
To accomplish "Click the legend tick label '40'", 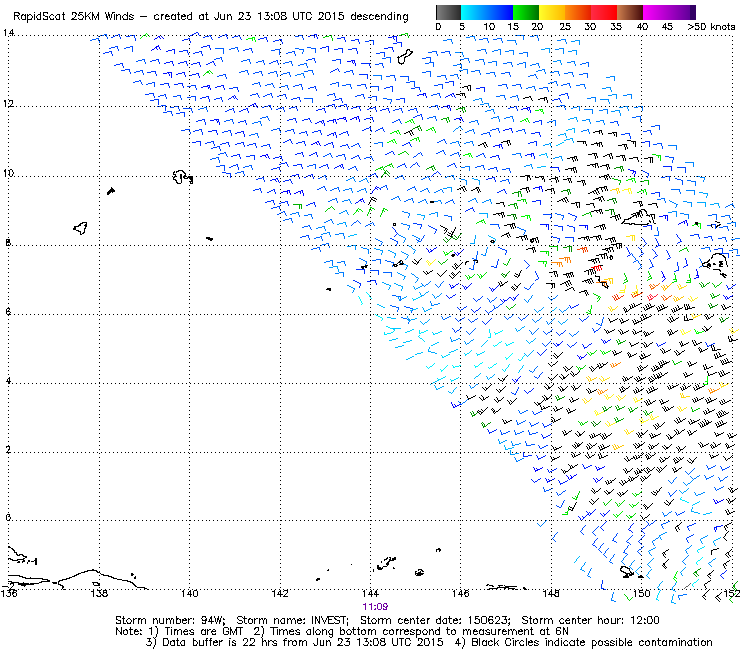I will coord(642,27).
